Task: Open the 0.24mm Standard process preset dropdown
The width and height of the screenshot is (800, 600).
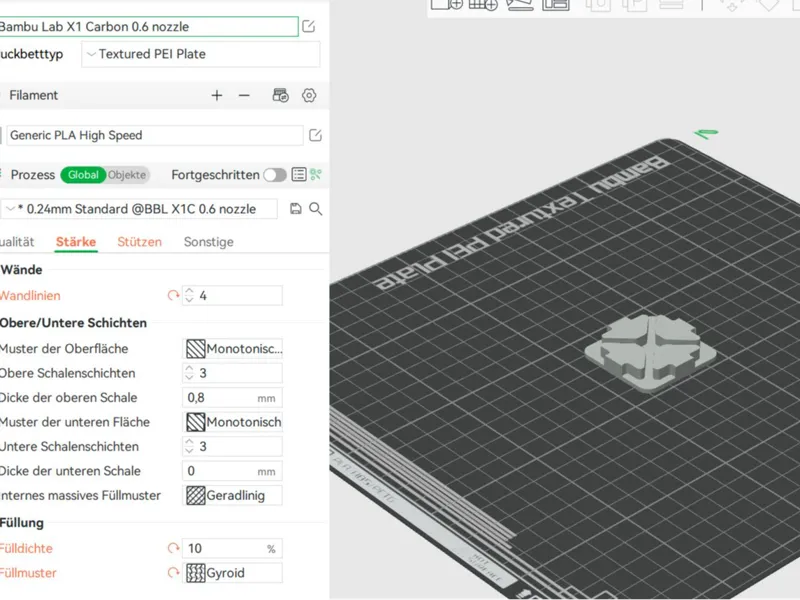Action: (139, 209)
